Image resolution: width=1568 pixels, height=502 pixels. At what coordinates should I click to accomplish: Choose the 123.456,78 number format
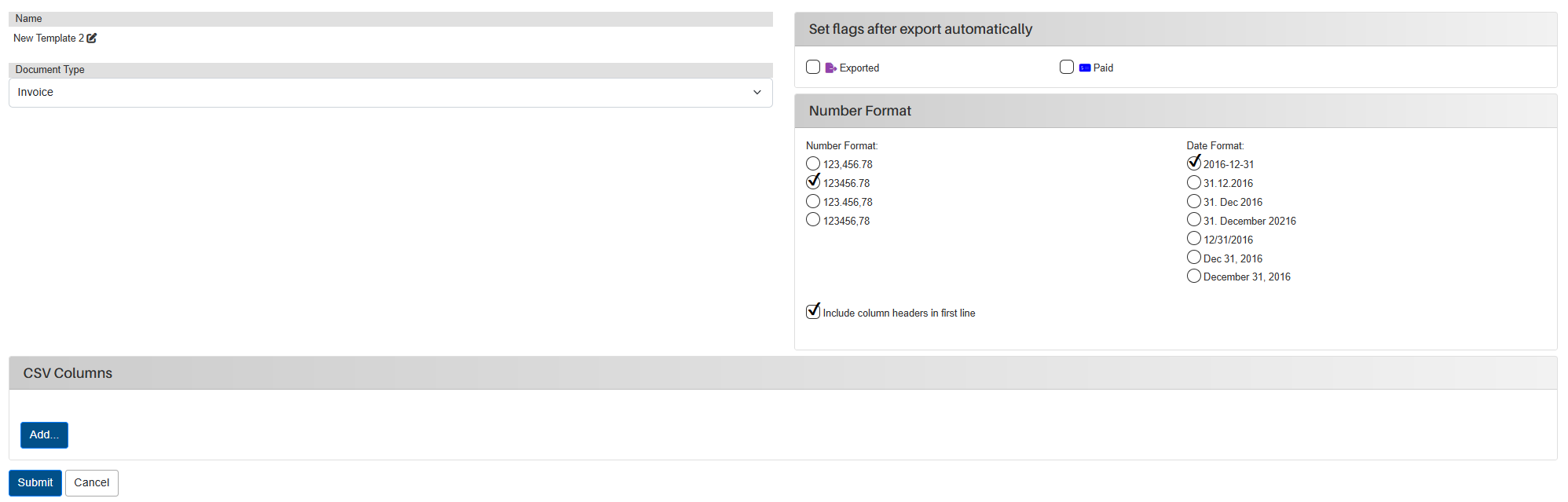click(x=813, y=201)
